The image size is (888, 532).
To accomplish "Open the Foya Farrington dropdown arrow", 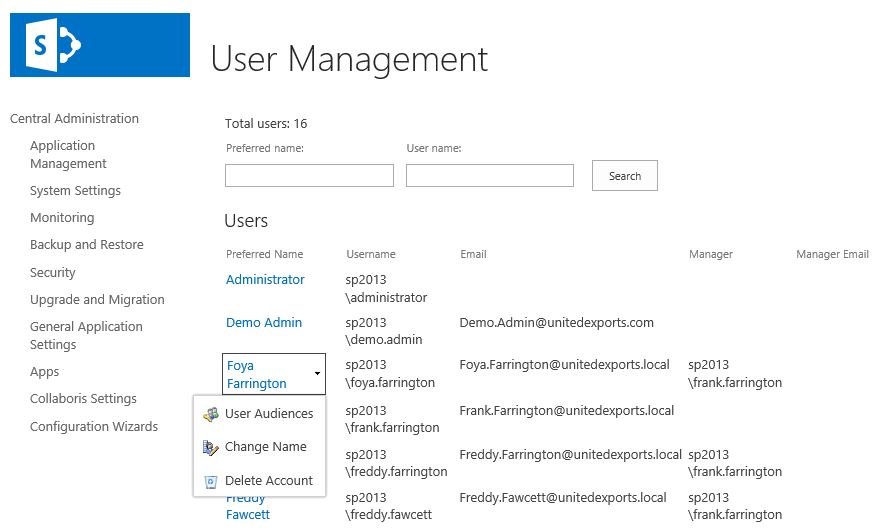I will [317, 374].
